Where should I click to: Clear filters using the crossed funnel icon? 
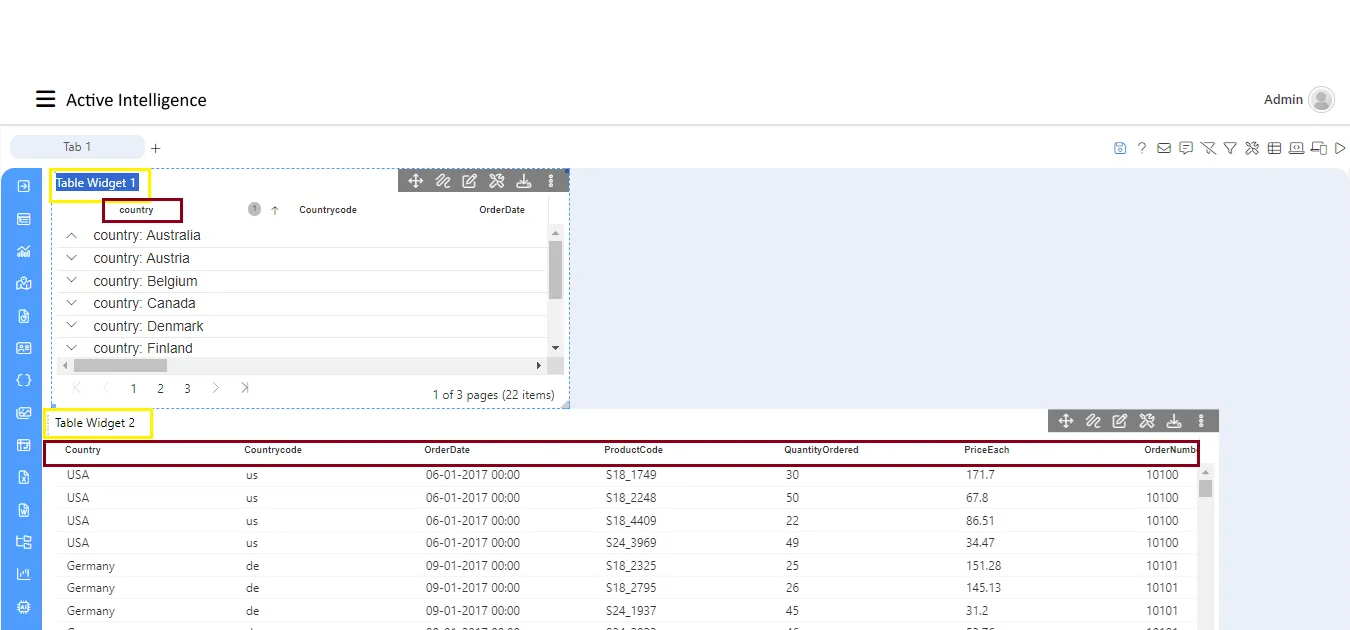[1208, 148]
